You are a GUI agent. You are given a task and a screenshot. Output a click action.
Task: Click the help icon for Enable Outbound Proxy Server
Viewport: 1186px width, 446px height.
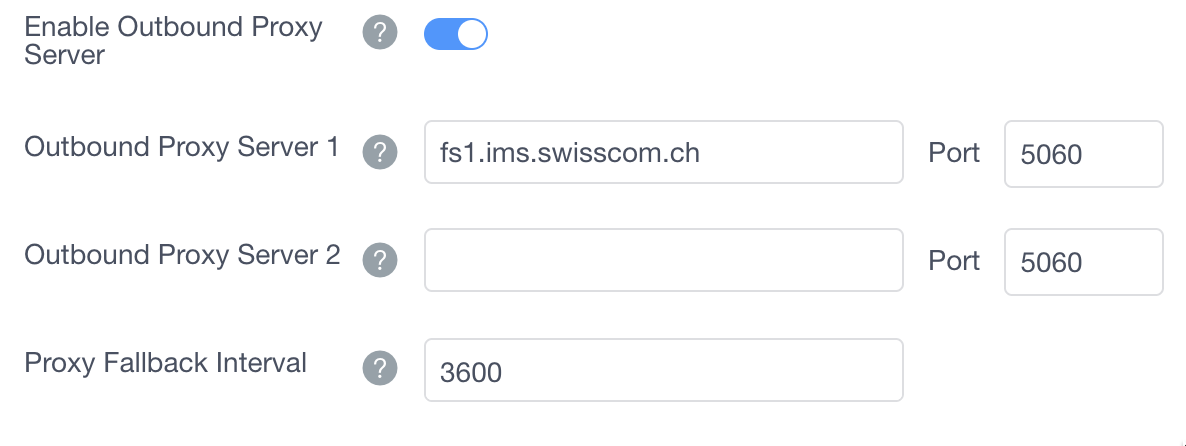coord(380,34)
